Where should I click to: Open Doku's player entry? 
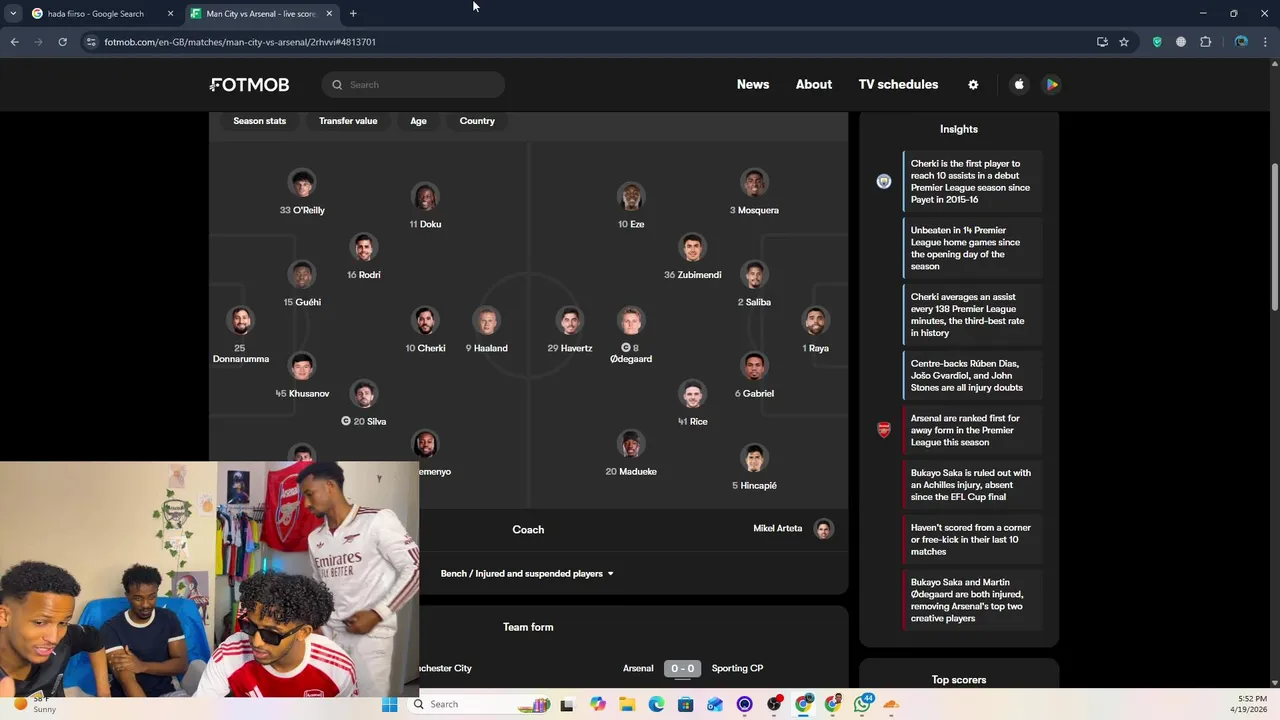coord(425,207)
